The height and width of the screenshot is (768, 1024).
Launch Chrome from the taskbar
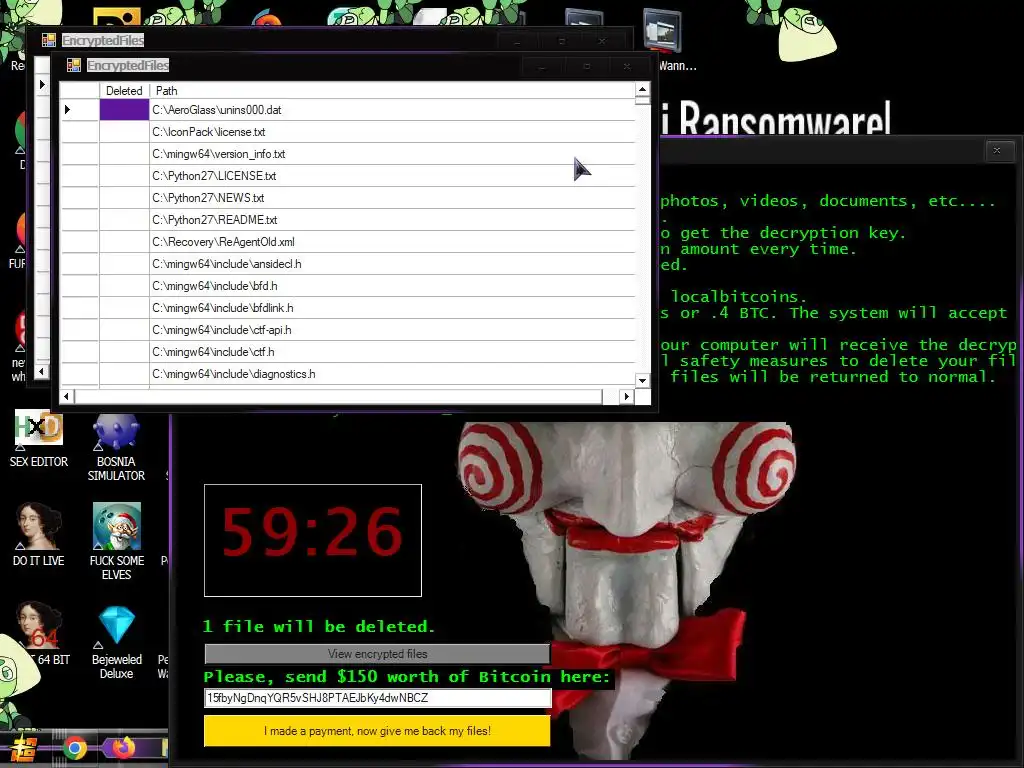74,748
